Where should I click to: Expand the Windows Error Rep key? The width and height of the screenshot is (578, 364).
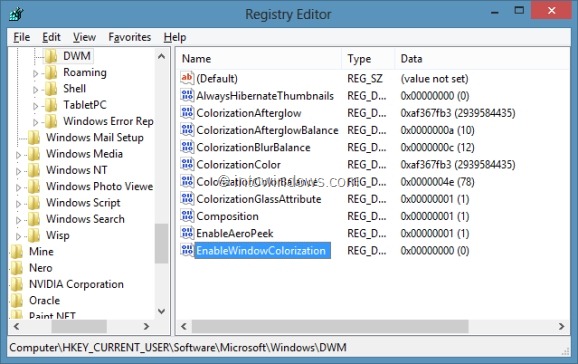pyautogui.click(x=35, y=122)
